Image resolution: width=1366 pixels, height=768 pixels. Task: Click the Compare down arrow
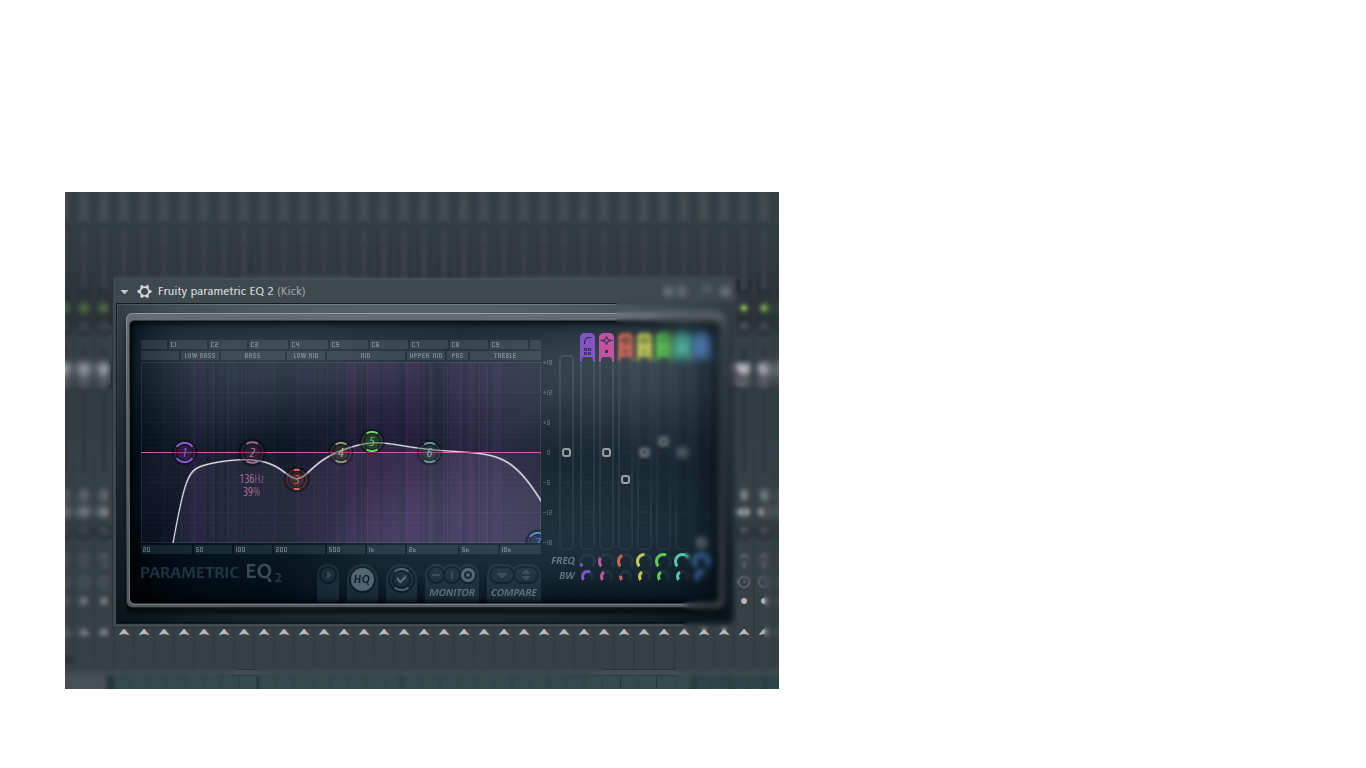click(x=502, y=577)
